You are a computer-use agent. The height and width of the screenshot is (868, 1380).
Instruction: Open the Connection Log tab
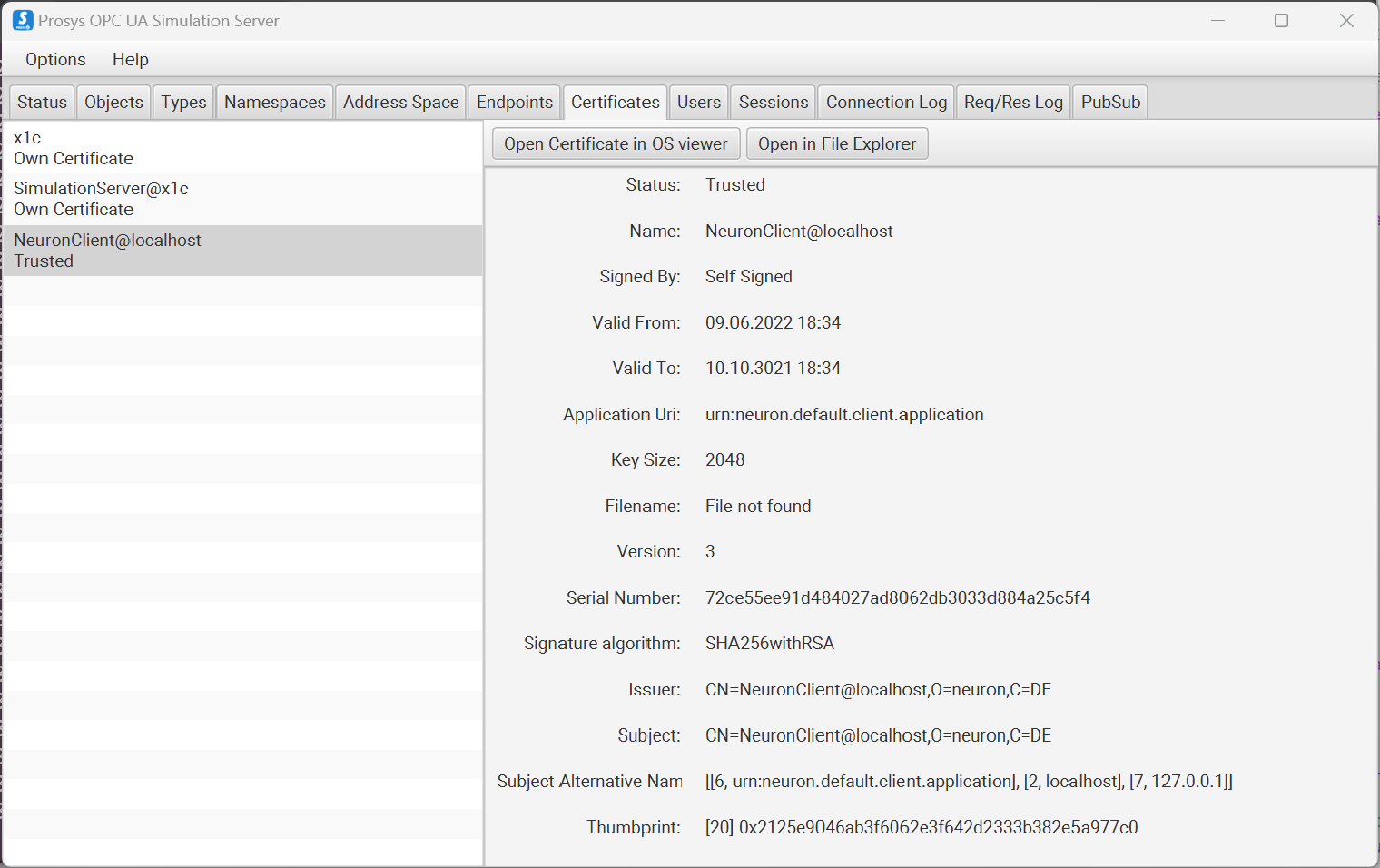tap(886, 102)
